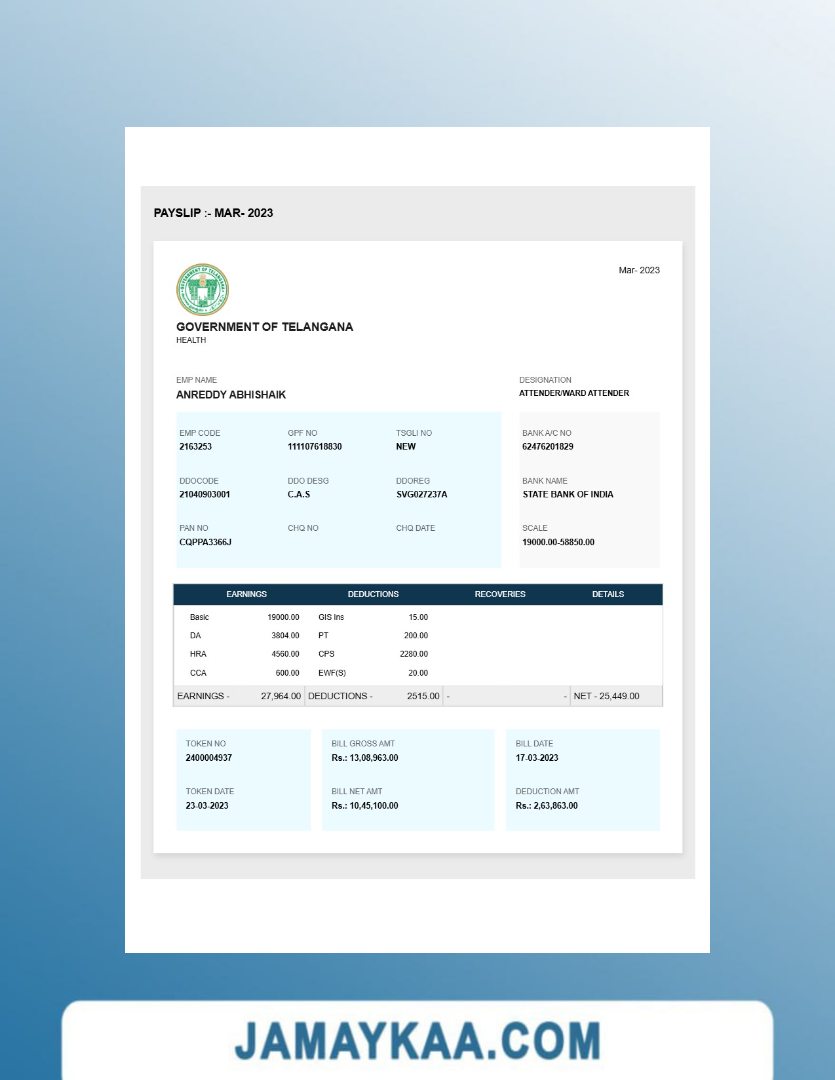Click the STATE BANK OF INDIA text

tap(568, 494)
